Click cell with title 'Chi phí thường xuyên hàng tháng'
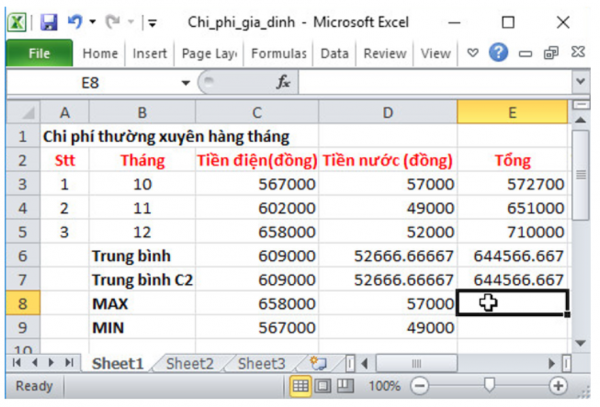 pyautogui.click(x=166, y=137)
